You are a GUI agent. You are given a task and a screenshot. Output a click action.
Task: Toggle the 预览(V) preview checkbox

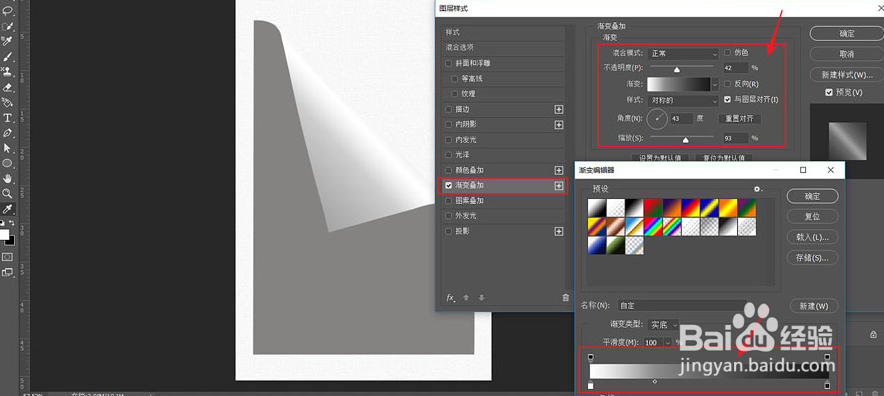point(829,93)
